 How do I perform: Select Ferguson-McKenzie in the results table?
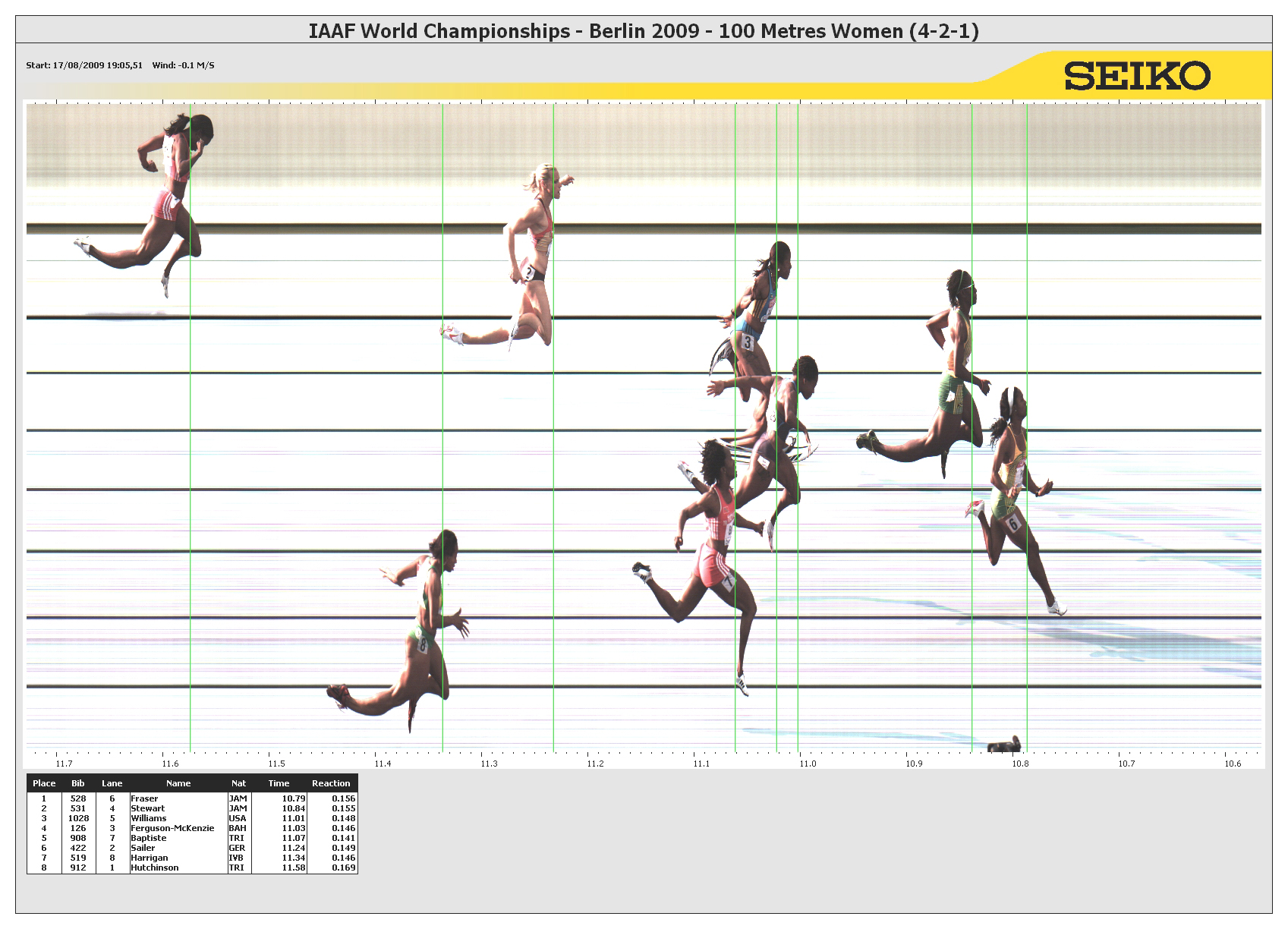(x=172, y=828)
